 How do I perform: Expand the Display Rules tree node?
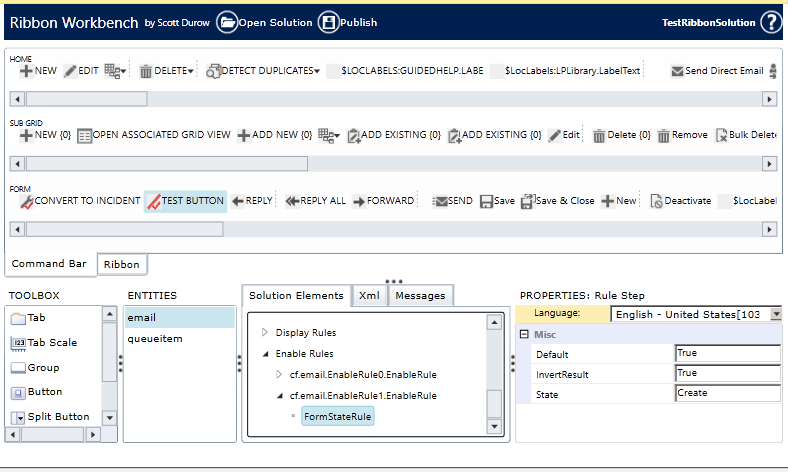coord(265,332)
